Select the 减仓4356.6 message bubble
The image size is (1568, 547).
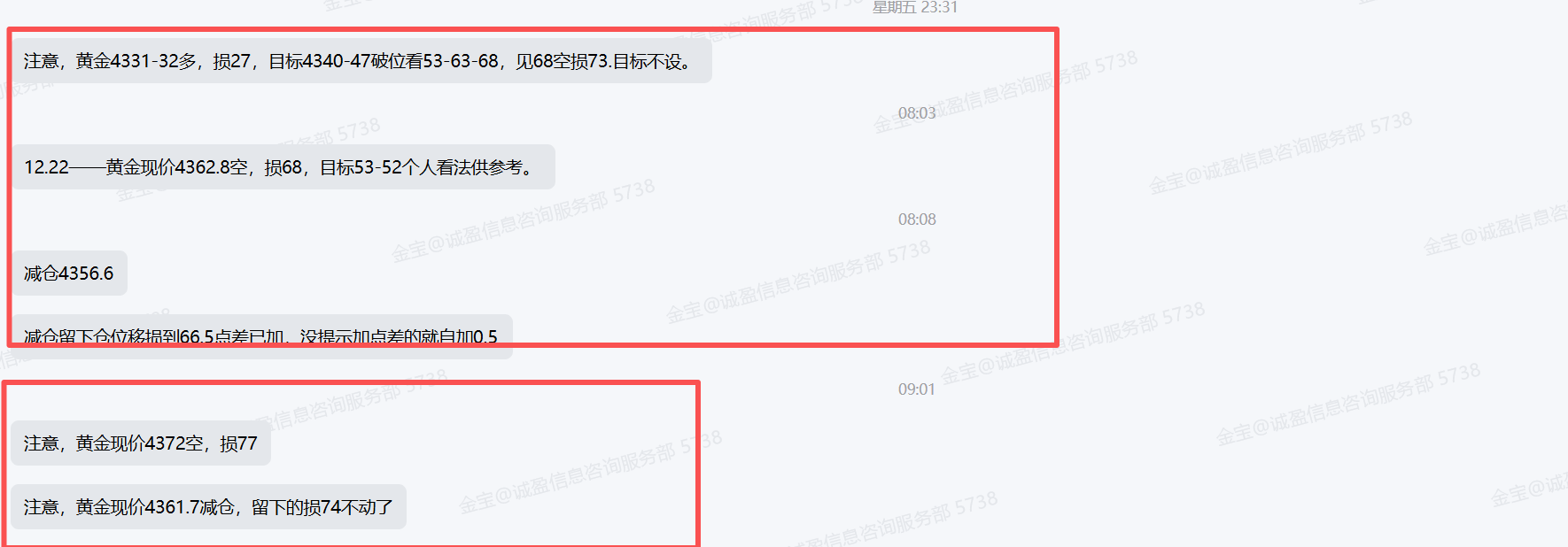pyautogui.click(x=69, y=273)
